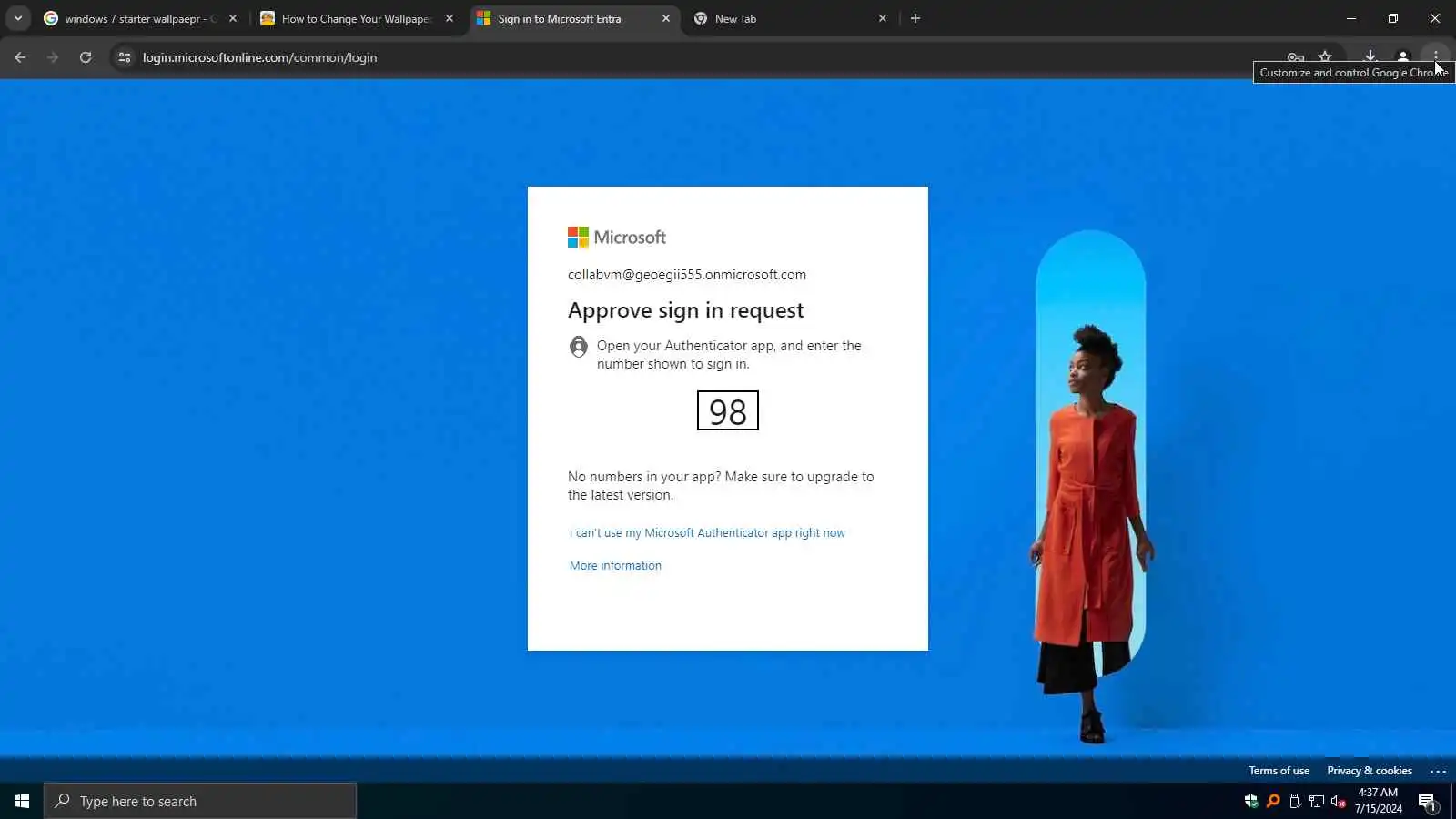The image size is (1456, 819).
Task: Click the muted volume tray icon
Action: point(1339,801)
